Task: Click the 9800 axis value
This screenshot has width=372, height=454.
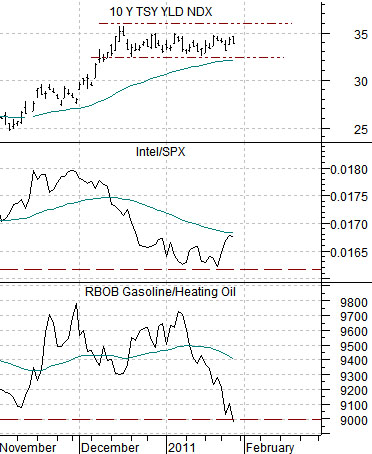Action: [354, 303]
